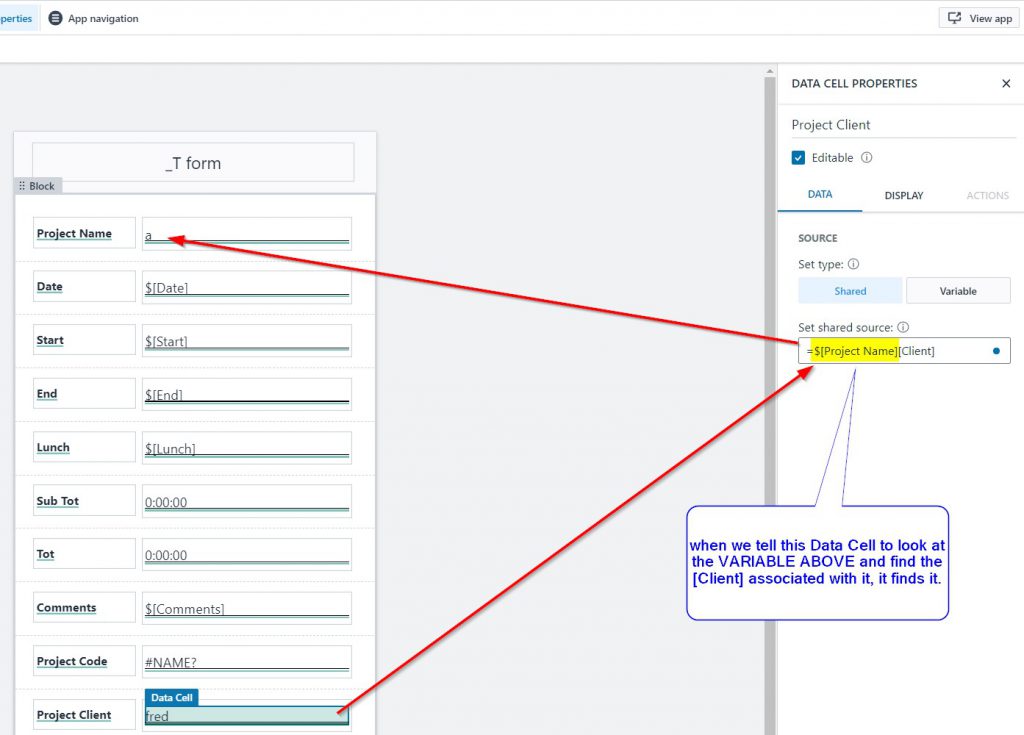Open the Project Client data cell dropdown
Image resolution: width=1024 pixels, height=735 pixels.
(341, 715)
